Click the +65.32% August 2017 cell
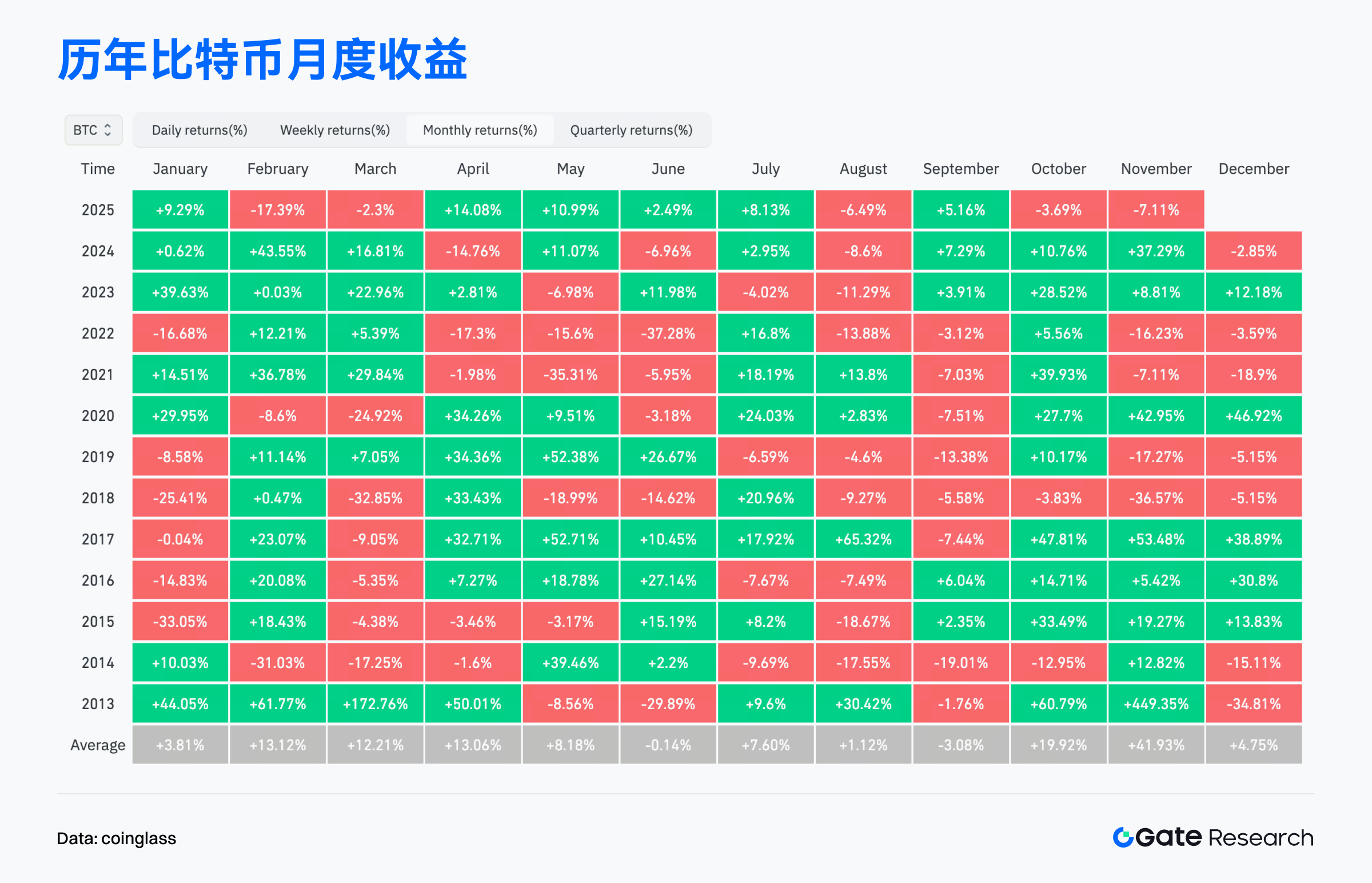Image resolution: width=1372 pixels, height=883 pixels. pyautogui.click(x=863, y=539)
